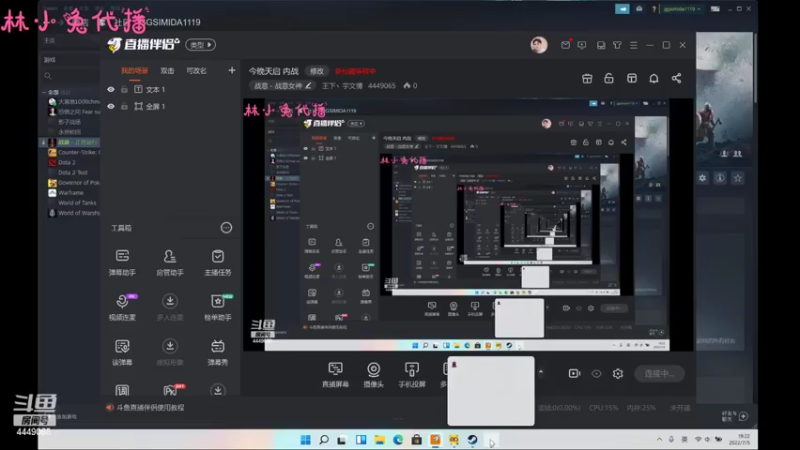Open Steam from the taskbar
This screenshot has width=800, height=450.
coord(472,440)
